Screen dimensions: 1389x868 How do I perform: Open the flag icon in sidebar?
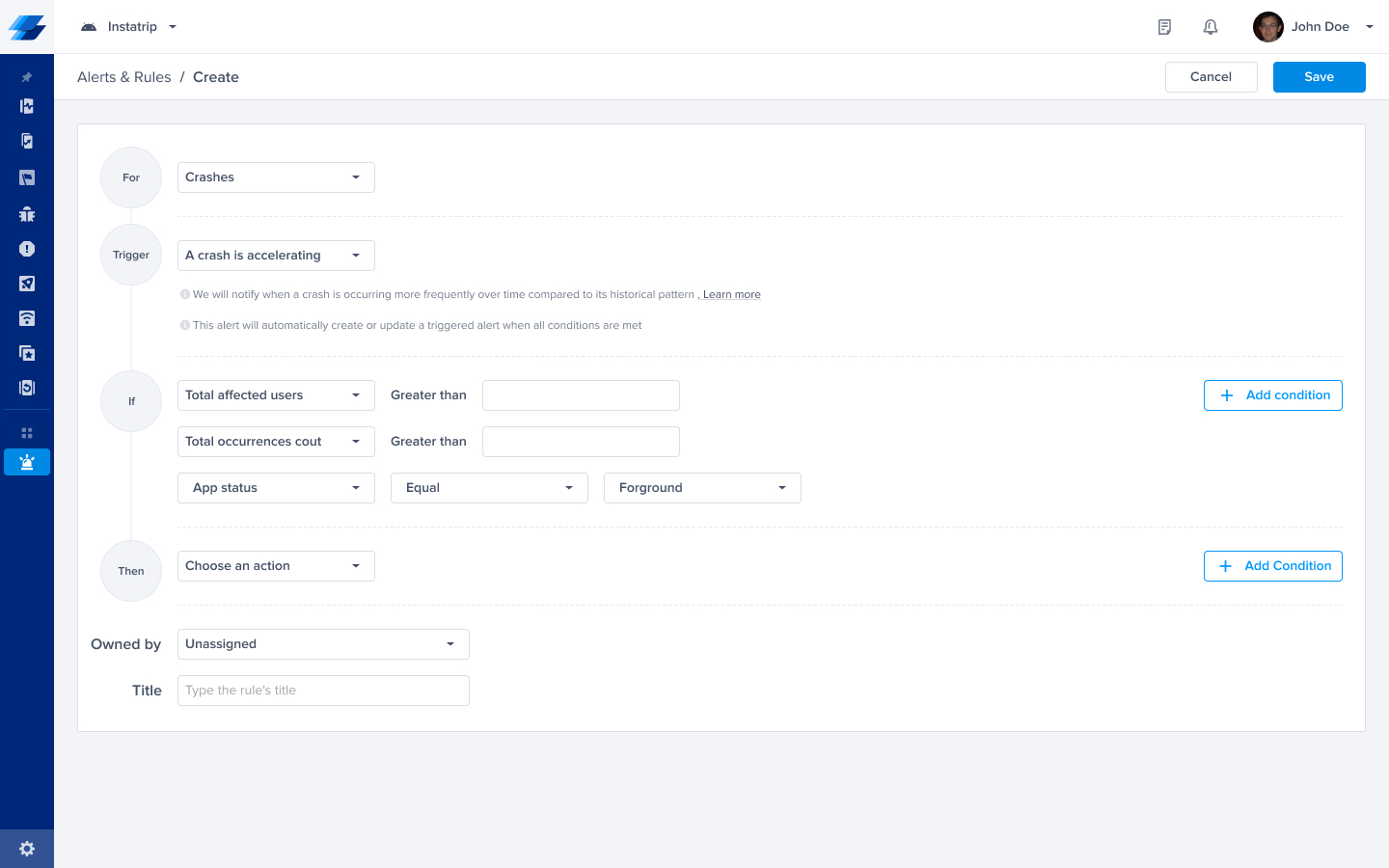click(27, 177)
